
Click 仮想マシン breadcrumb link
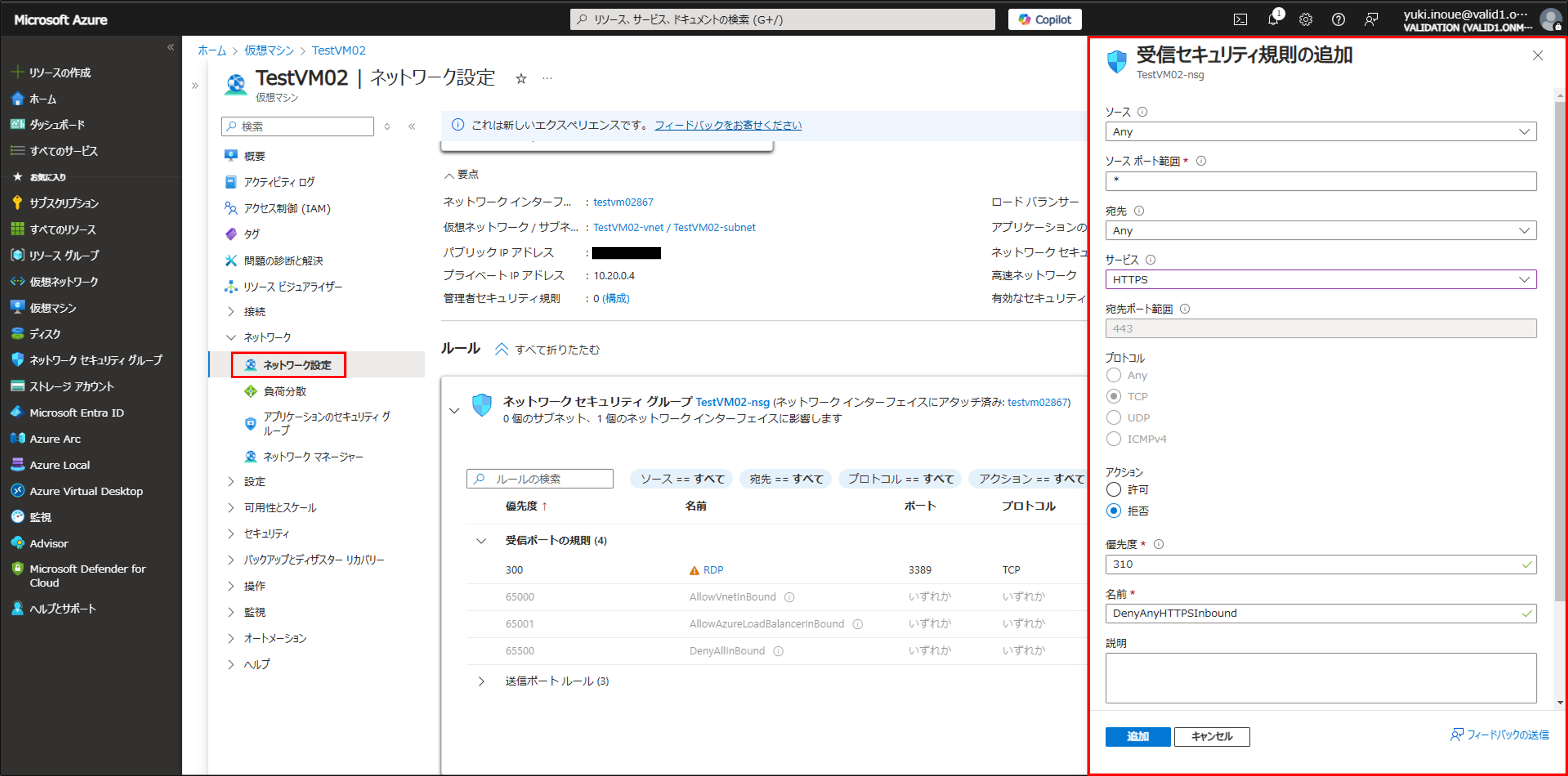pos(269,51)
